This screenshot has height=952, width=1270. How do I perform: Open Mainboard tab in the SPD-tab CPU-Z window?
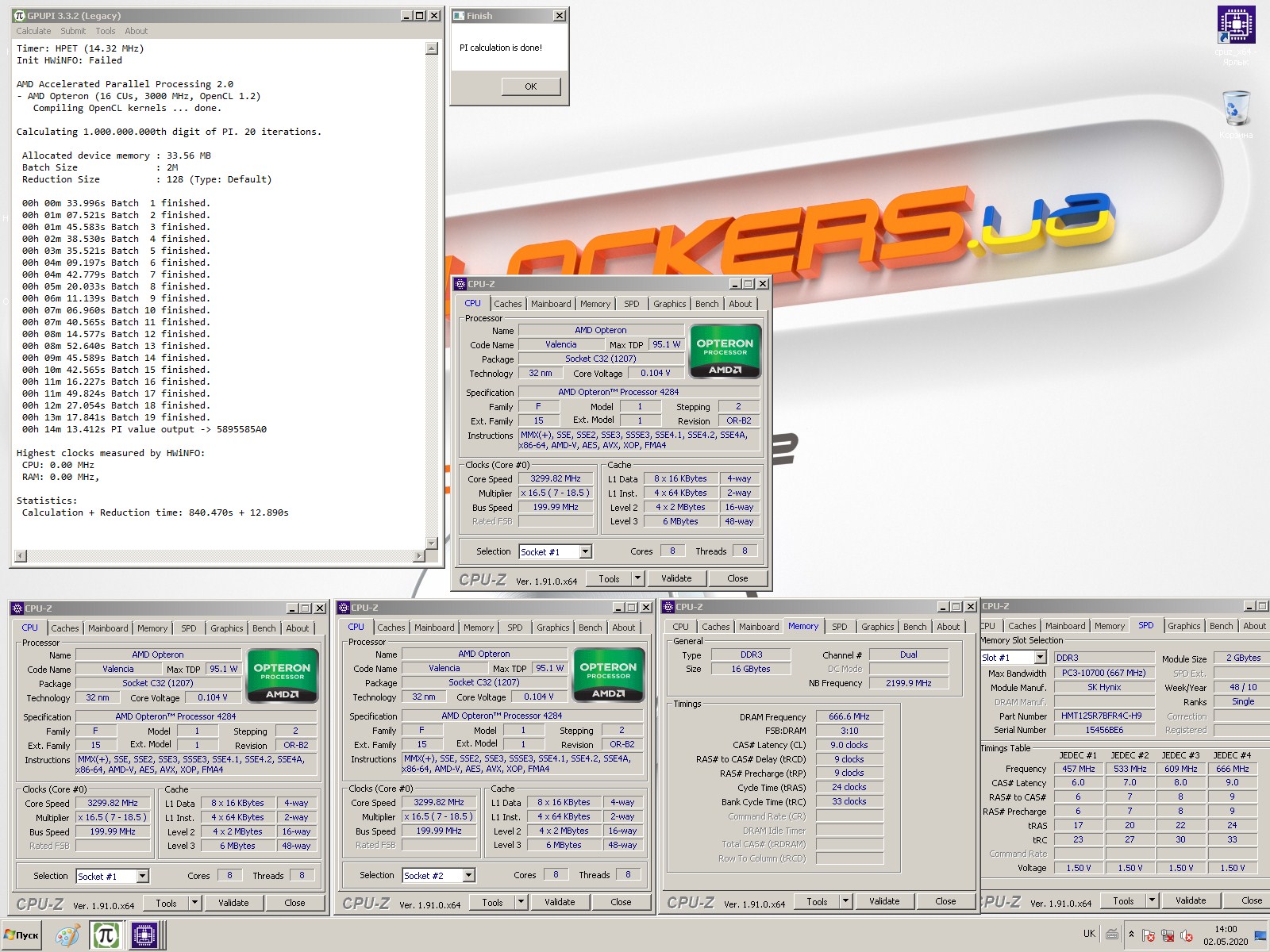[x=1065, y=626]
